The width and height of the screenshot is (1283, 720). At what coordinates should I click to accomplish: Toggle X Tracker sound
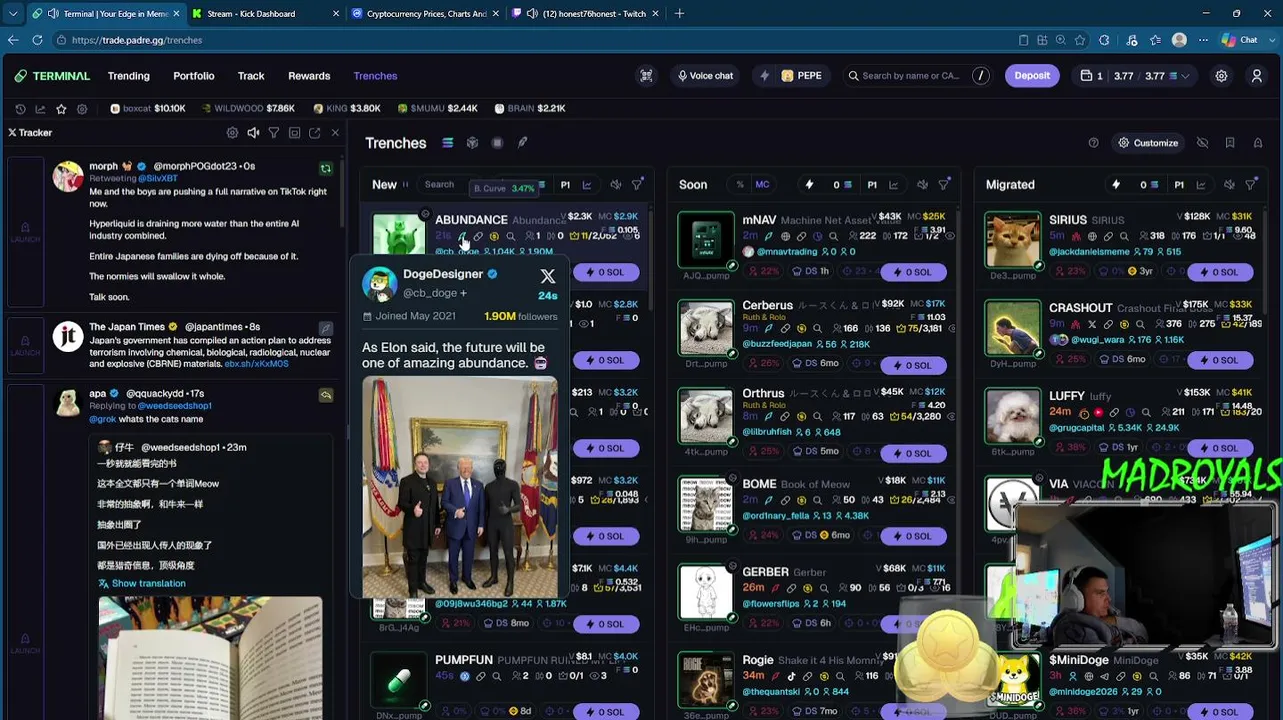pos(253,133)
